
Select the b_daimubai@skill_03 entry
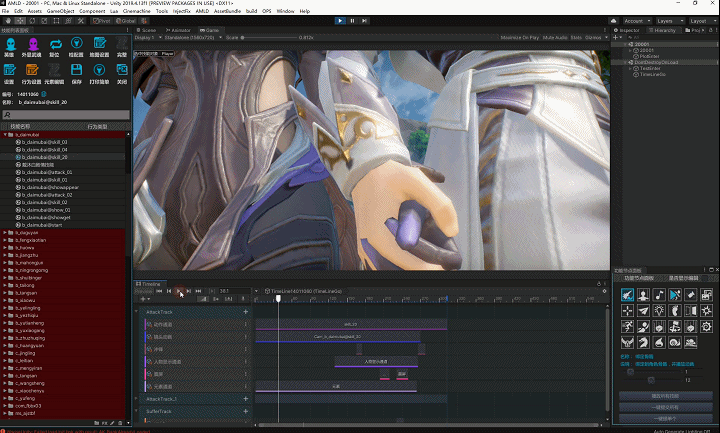(45, 142)
